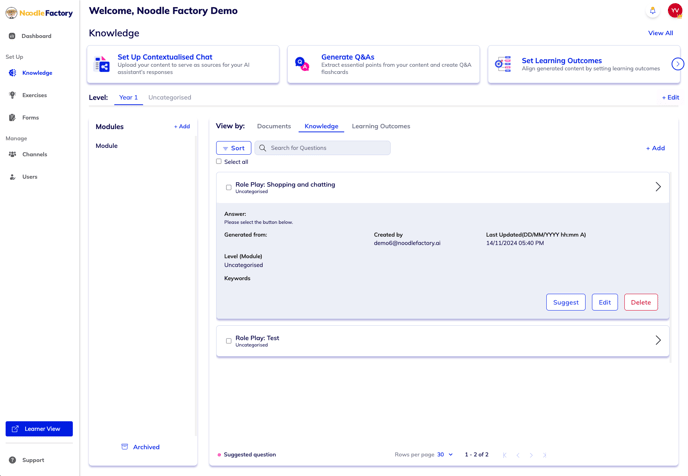Click the View All link

(x=660, y=33)
